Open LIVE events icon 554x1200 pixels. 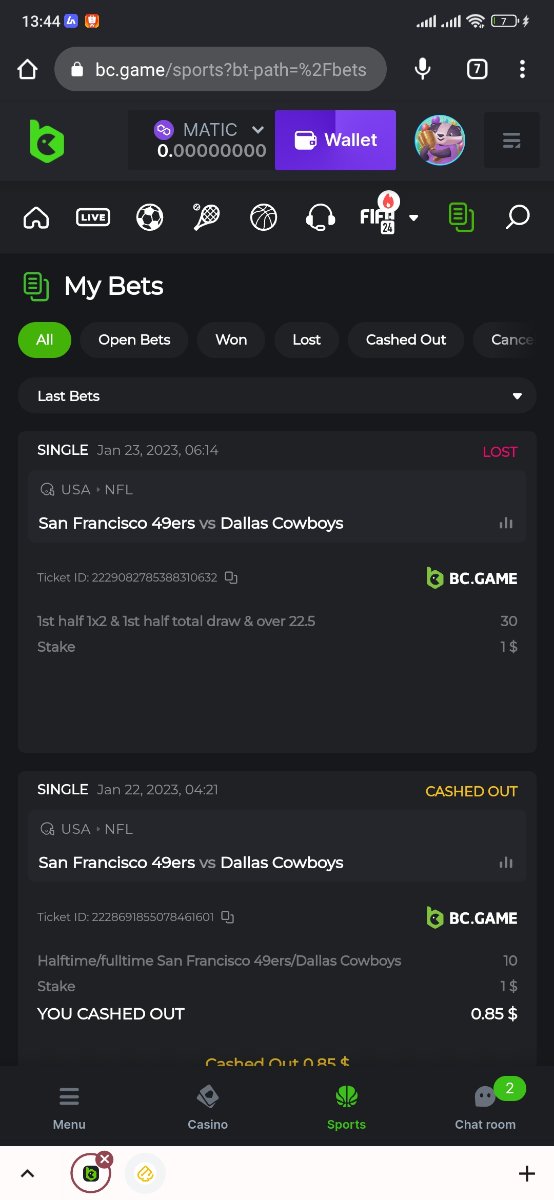(x=93, y=217)
